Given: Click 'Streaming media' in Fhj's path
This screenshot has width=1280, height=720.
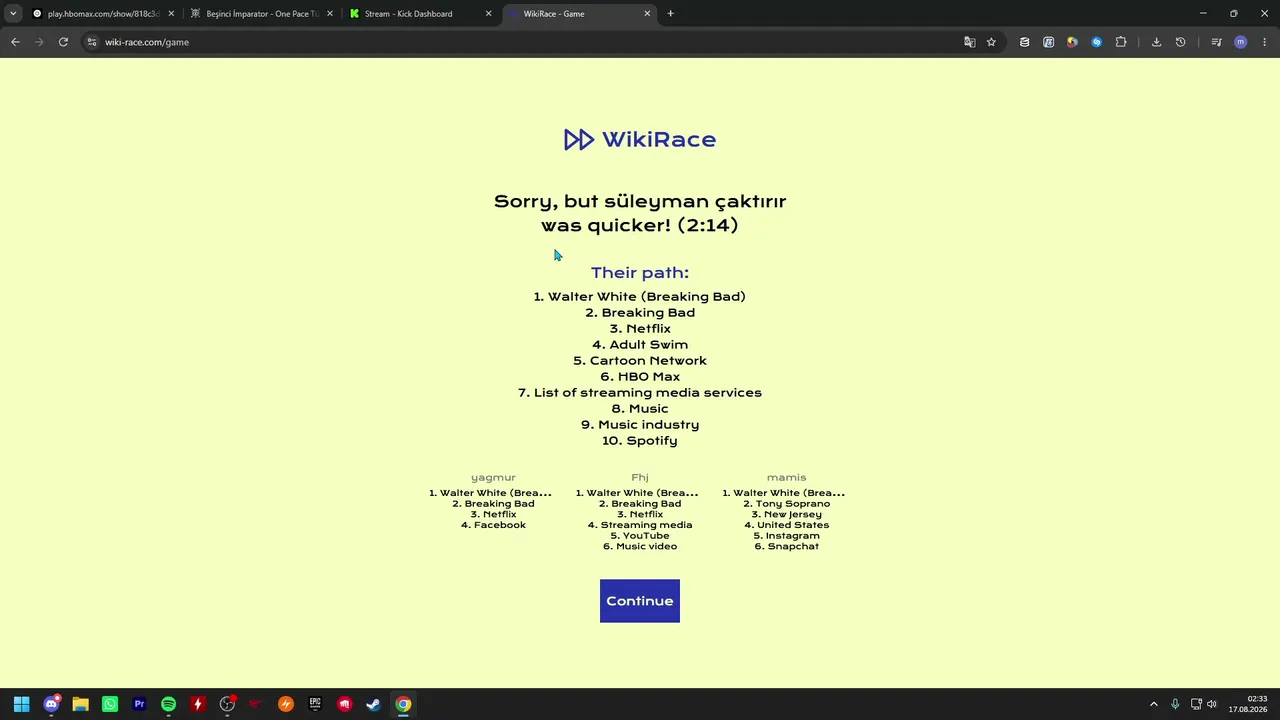Looking at the screenshot, I should tap(640, 525).
